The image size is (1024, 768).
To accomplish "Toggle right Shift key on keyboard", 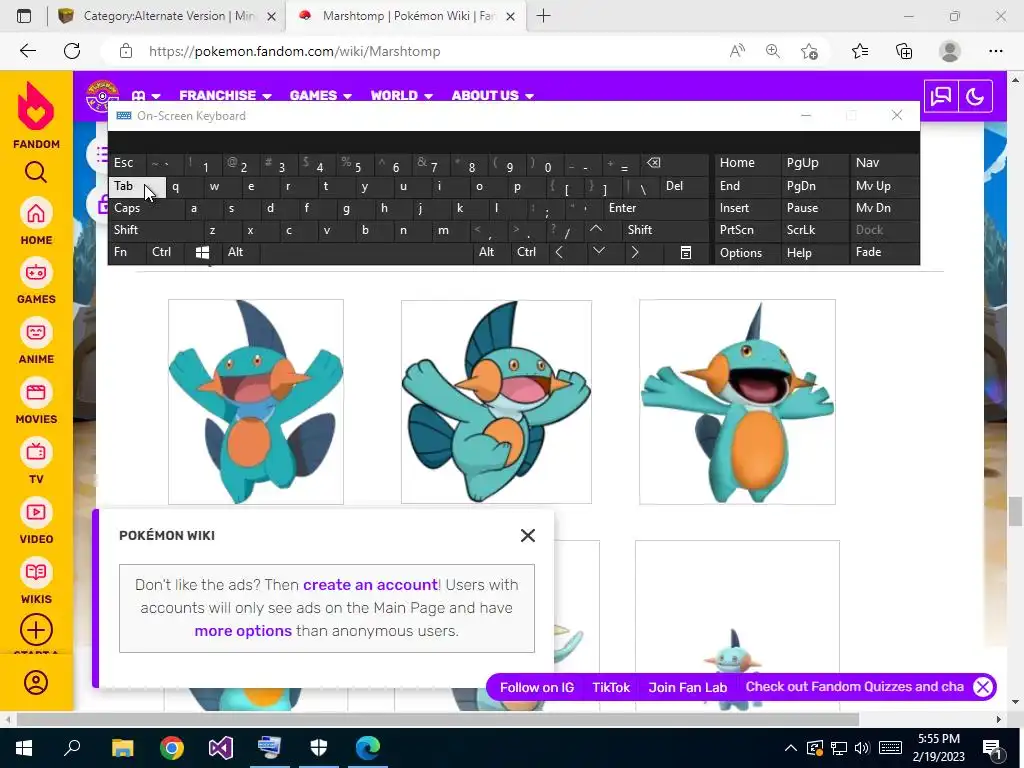I will (665, 230).
